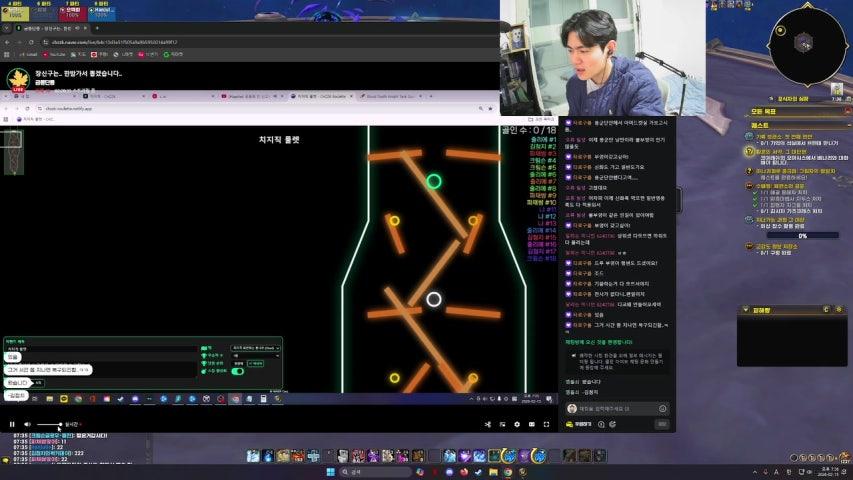
Task: Click the chat user profile avatar
Action: tap(571, 408)
